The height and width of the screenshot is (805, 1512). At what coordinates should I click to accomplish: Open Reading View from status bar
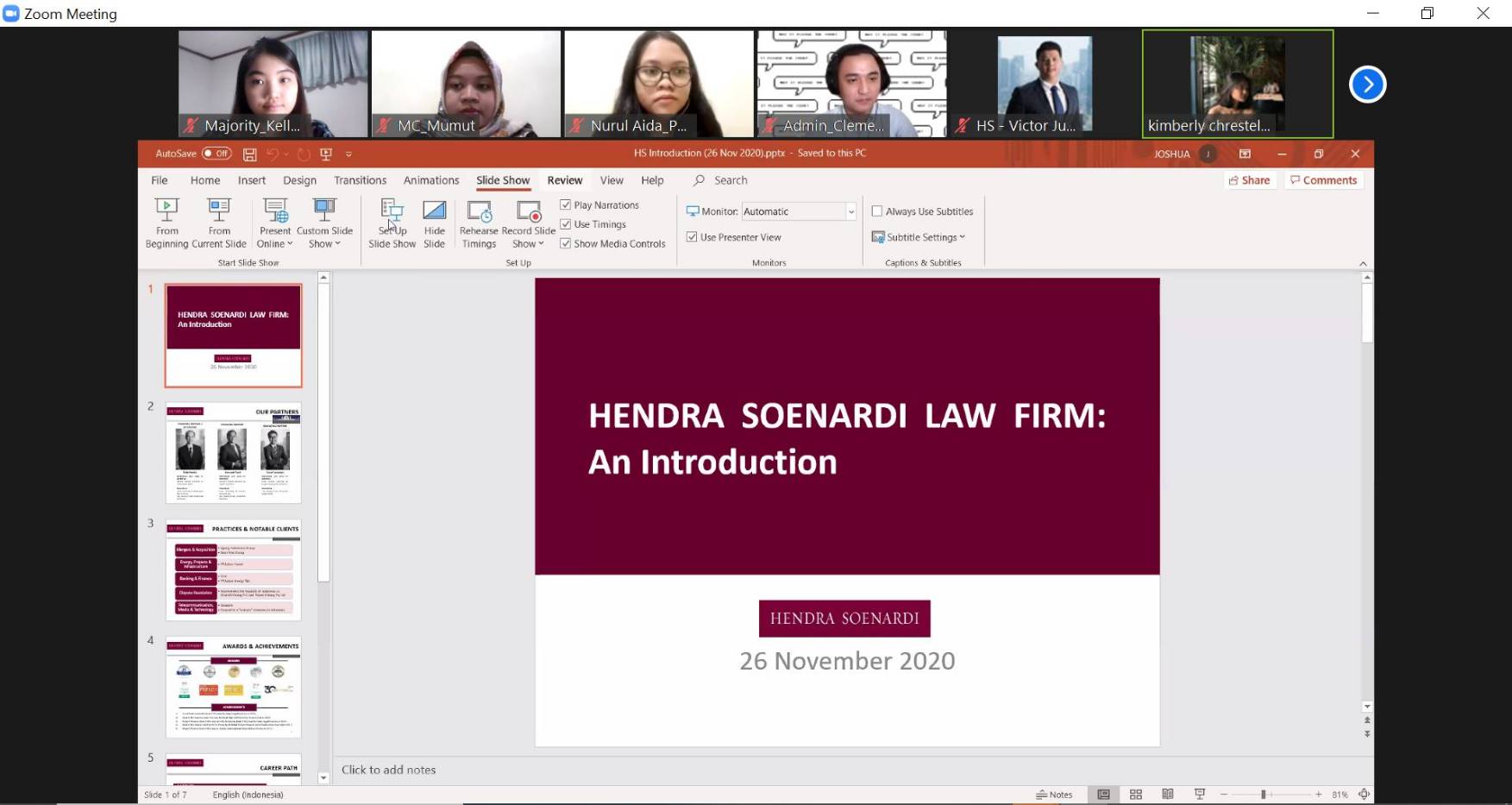1167,794
